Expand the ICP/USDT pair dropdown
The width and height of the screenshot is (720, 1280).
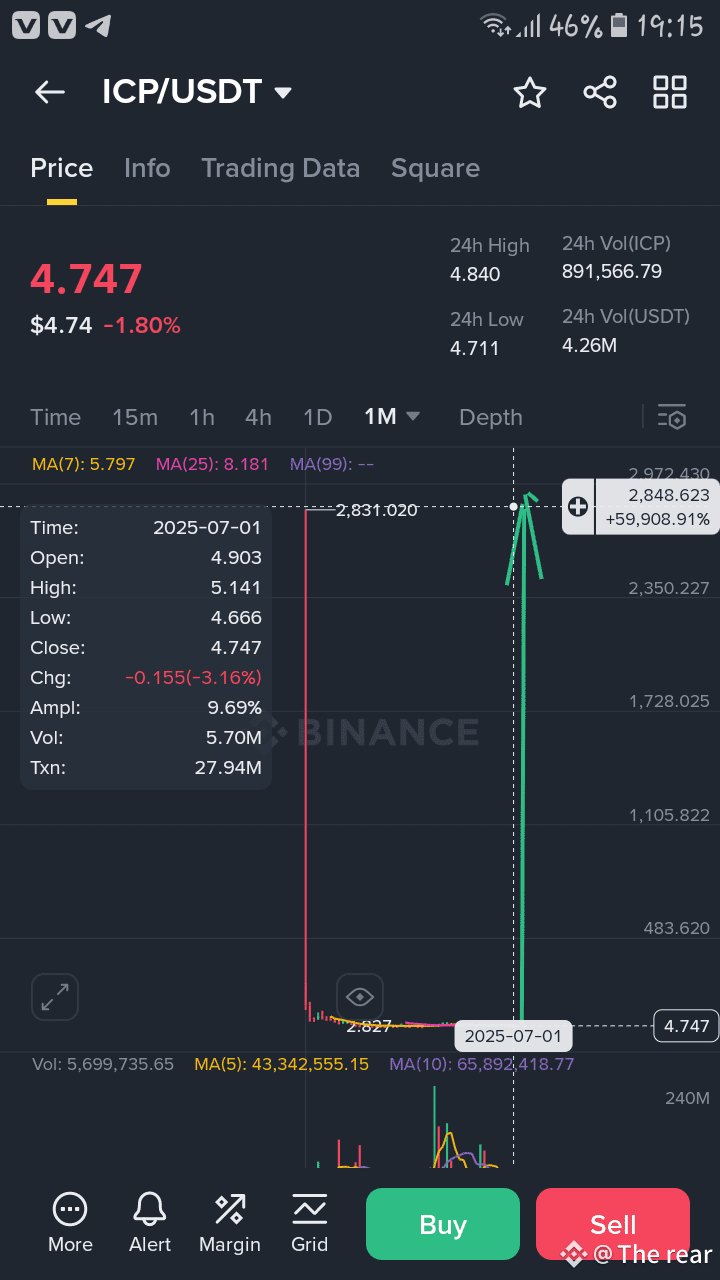(283, 93)
